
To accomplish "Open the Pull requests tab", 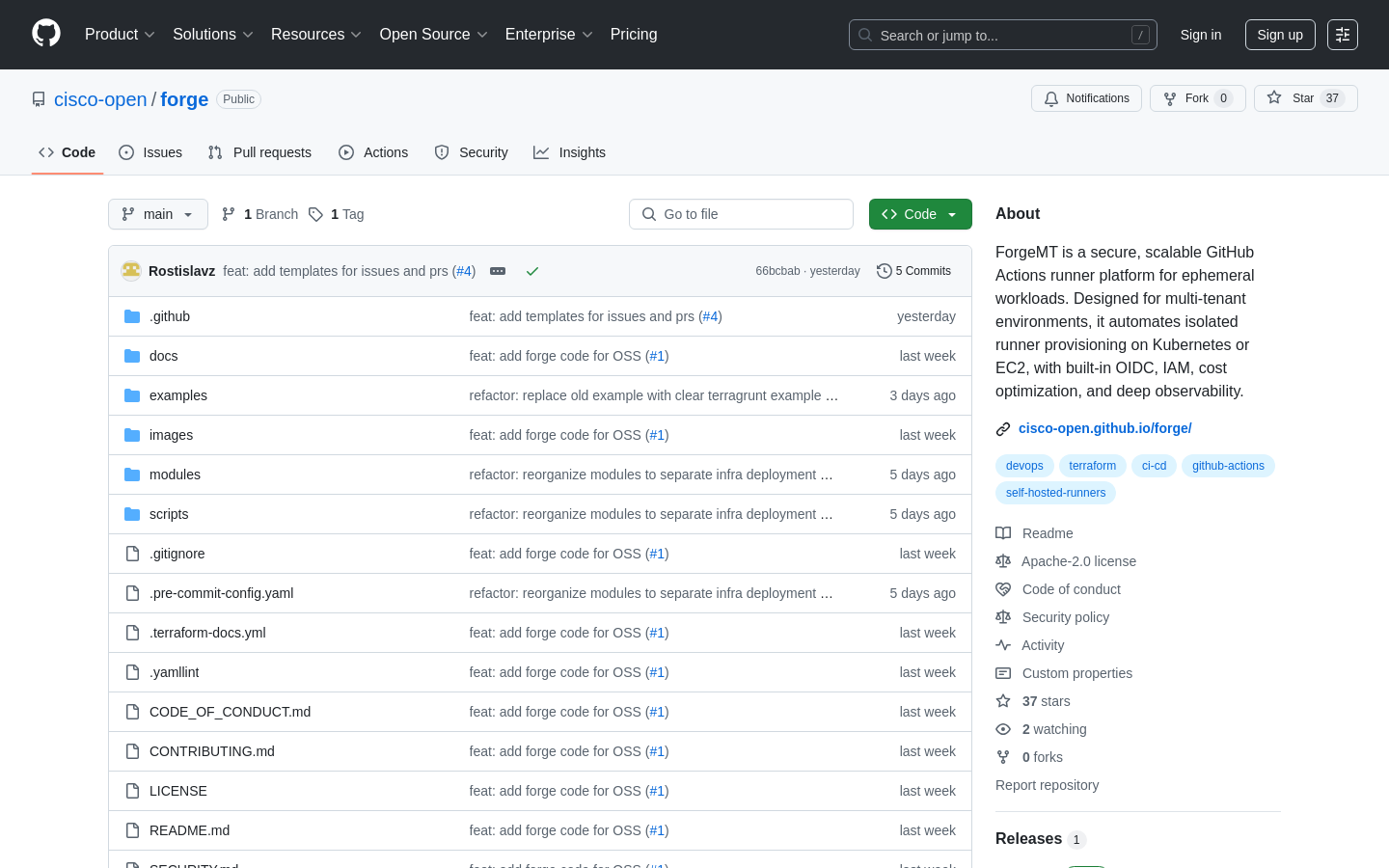I will tap(259, 152).
